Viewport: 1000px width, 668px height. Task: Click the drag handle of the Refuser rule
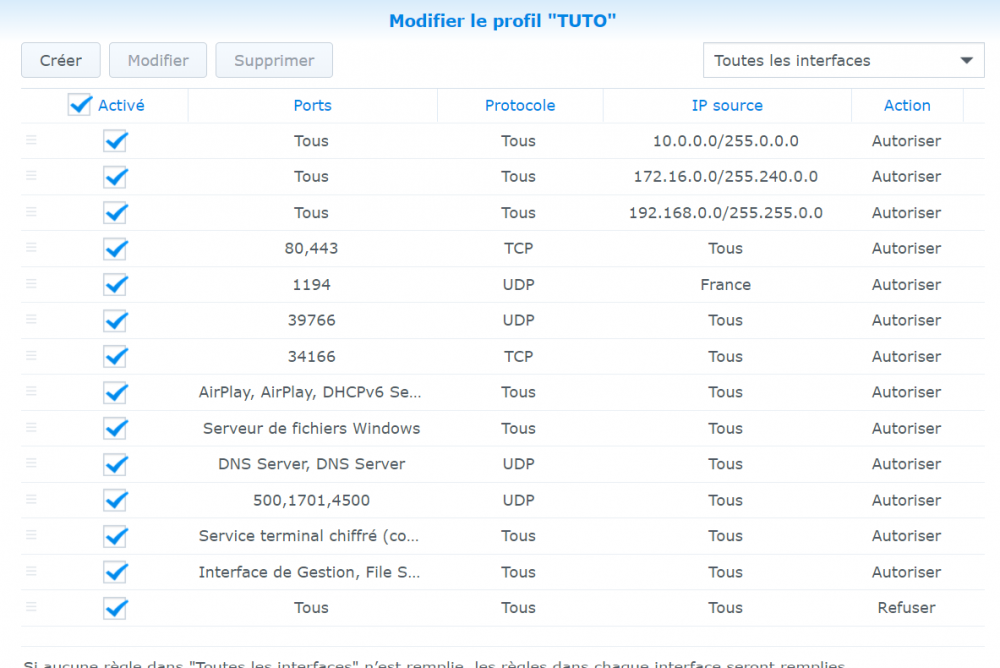31,607
